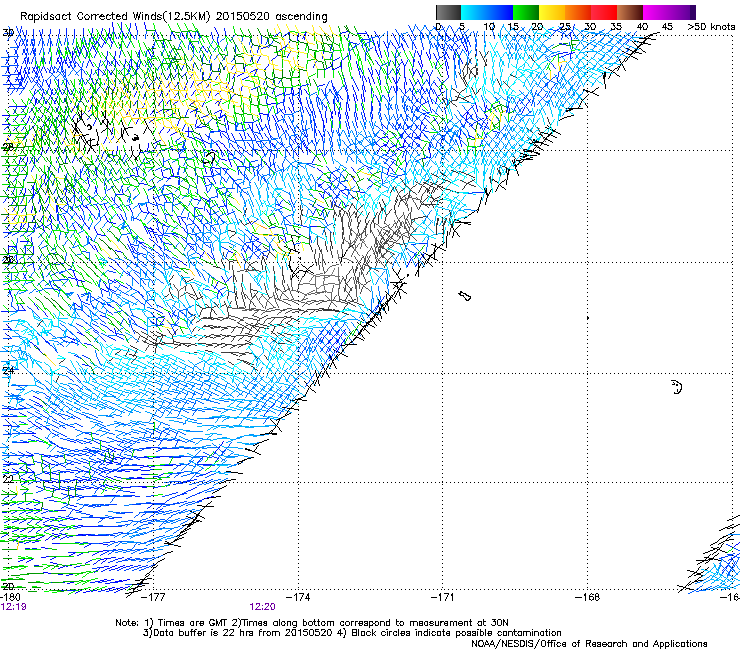The image size is (740, 650).
Task: Click the '20' latitude label at bottom left
Action: coord(8,587)
